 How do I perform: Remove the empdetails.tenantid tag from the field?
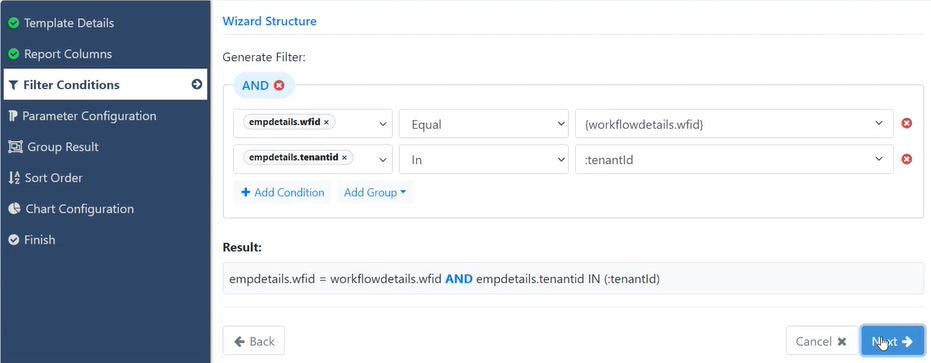[x=344, y=158]
